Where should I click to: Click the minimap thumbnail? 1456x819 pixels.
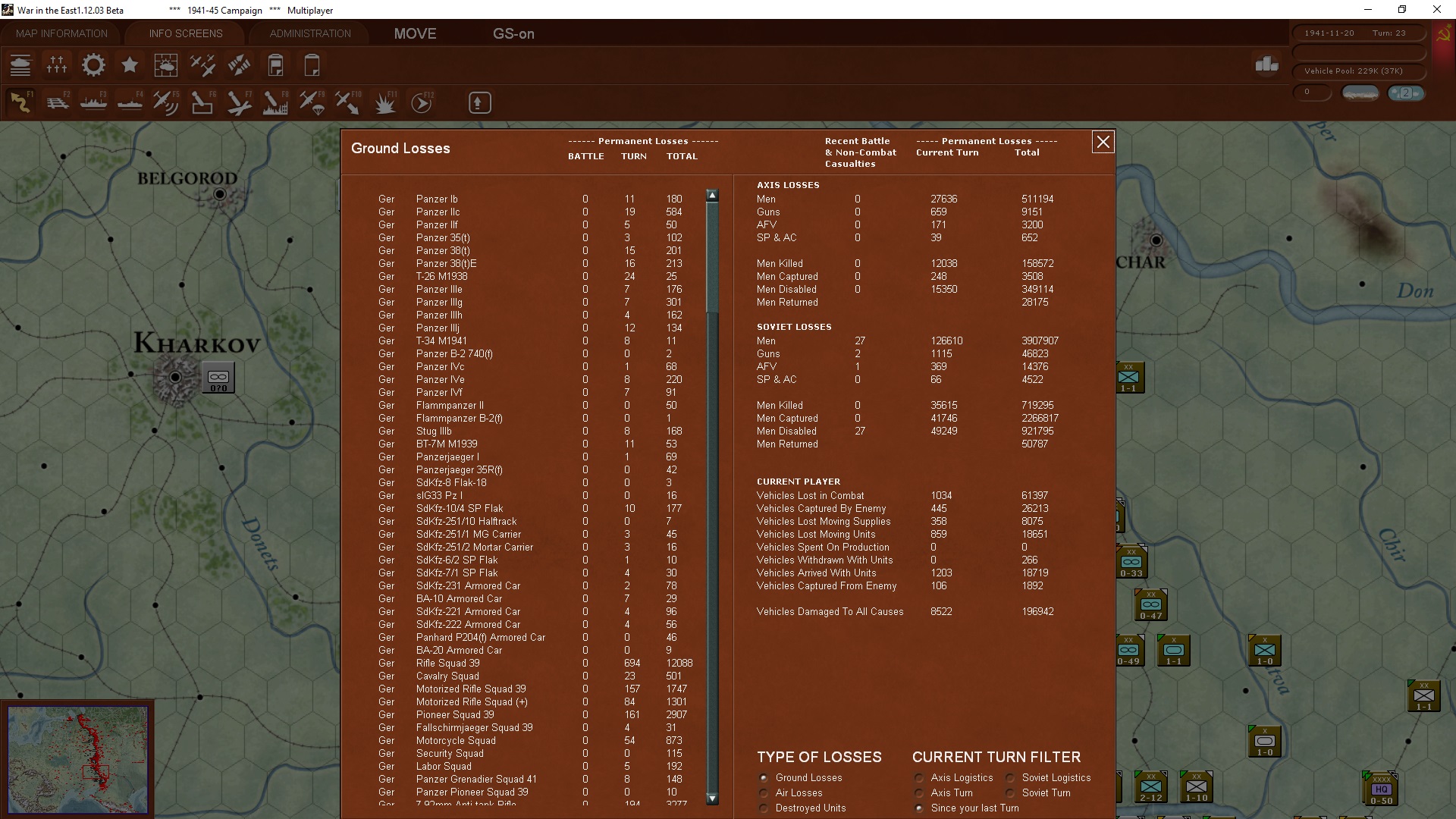(78, 760)
